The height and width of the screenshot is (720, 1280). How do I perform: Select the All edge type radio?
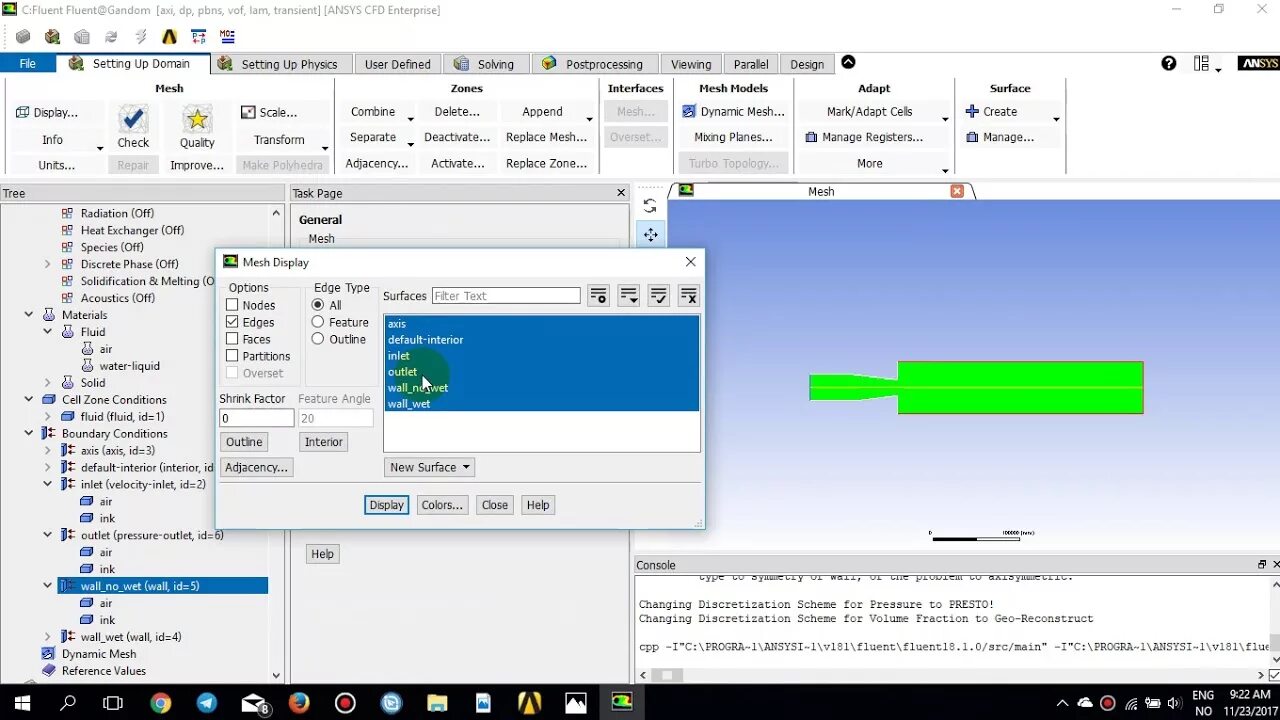click(318, 305)
